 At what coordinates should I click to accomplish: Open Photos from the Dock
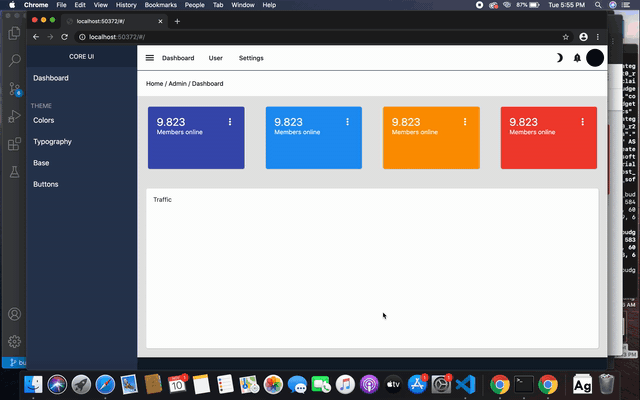pyautogui.click(x=273, y=384)
